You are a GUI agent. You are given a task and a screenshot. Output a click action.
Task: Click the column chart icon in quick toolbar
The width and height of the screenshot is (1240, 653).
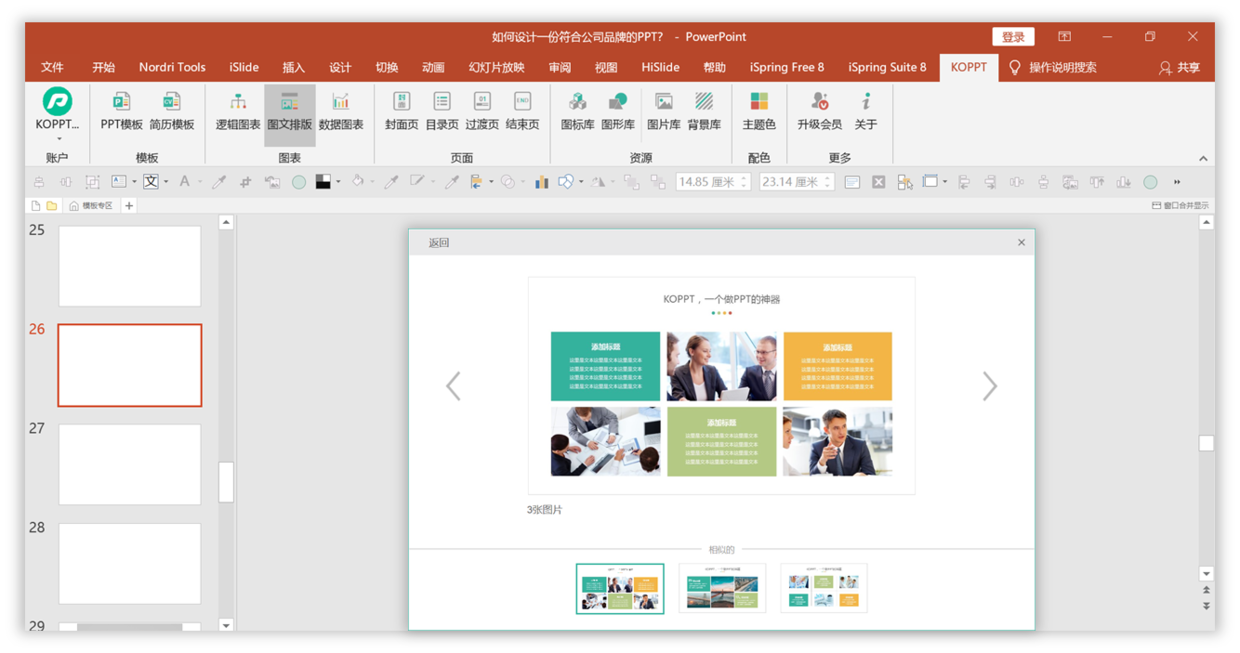point(541,182)
